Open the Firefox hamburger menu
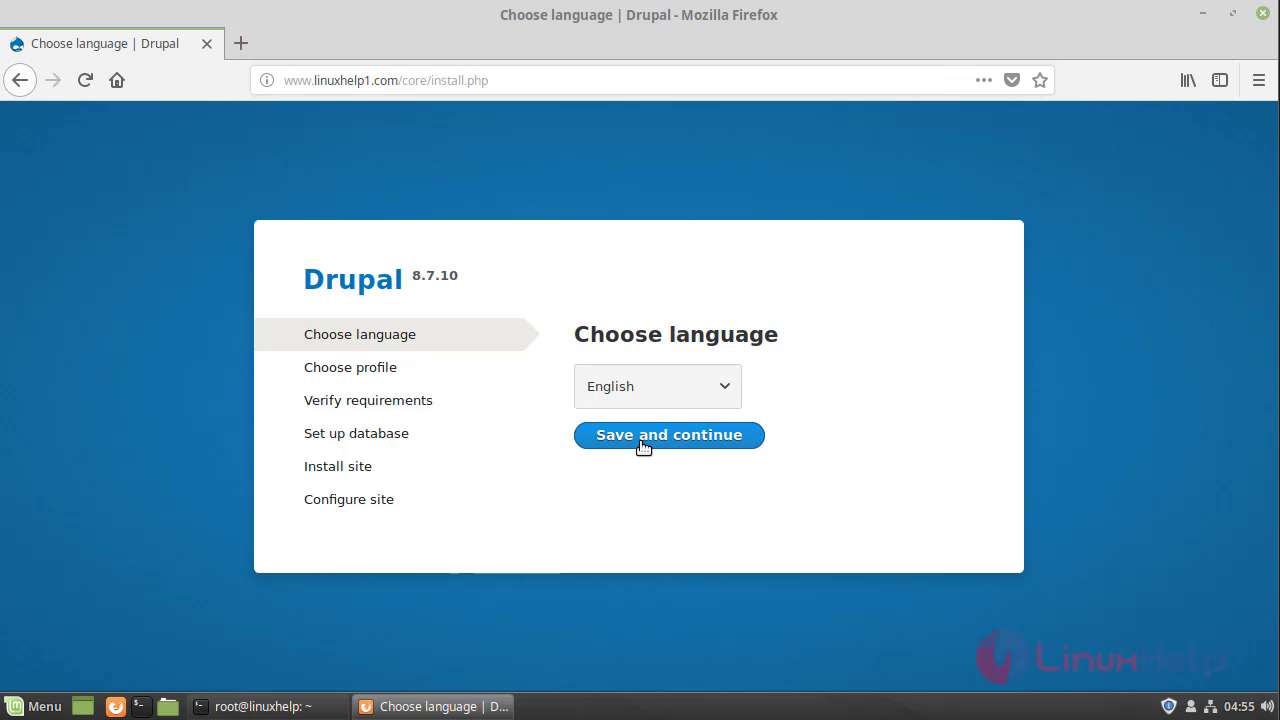 [x=1259, y=80]
